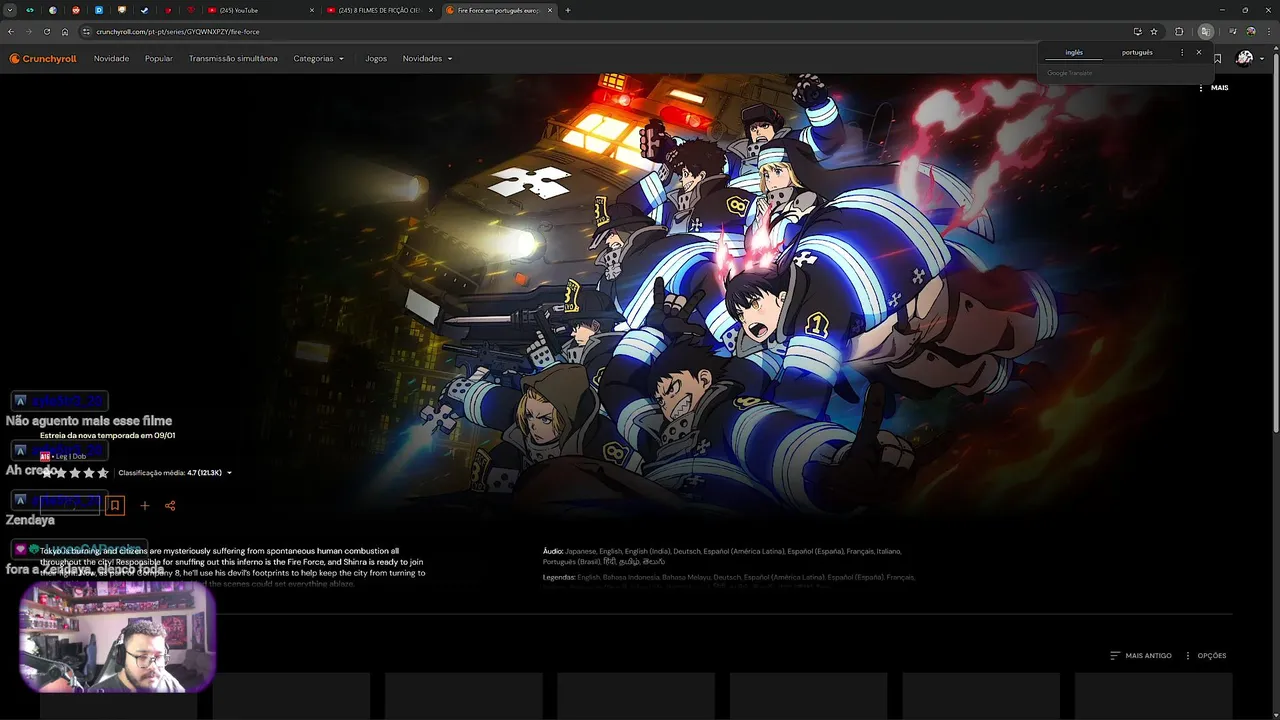Open the Jogos page

(x=376, y=59)
